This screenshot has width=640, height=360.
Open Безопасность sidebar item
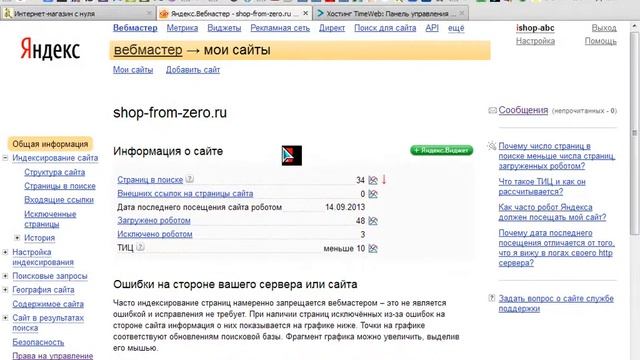[x=38, y=342]
